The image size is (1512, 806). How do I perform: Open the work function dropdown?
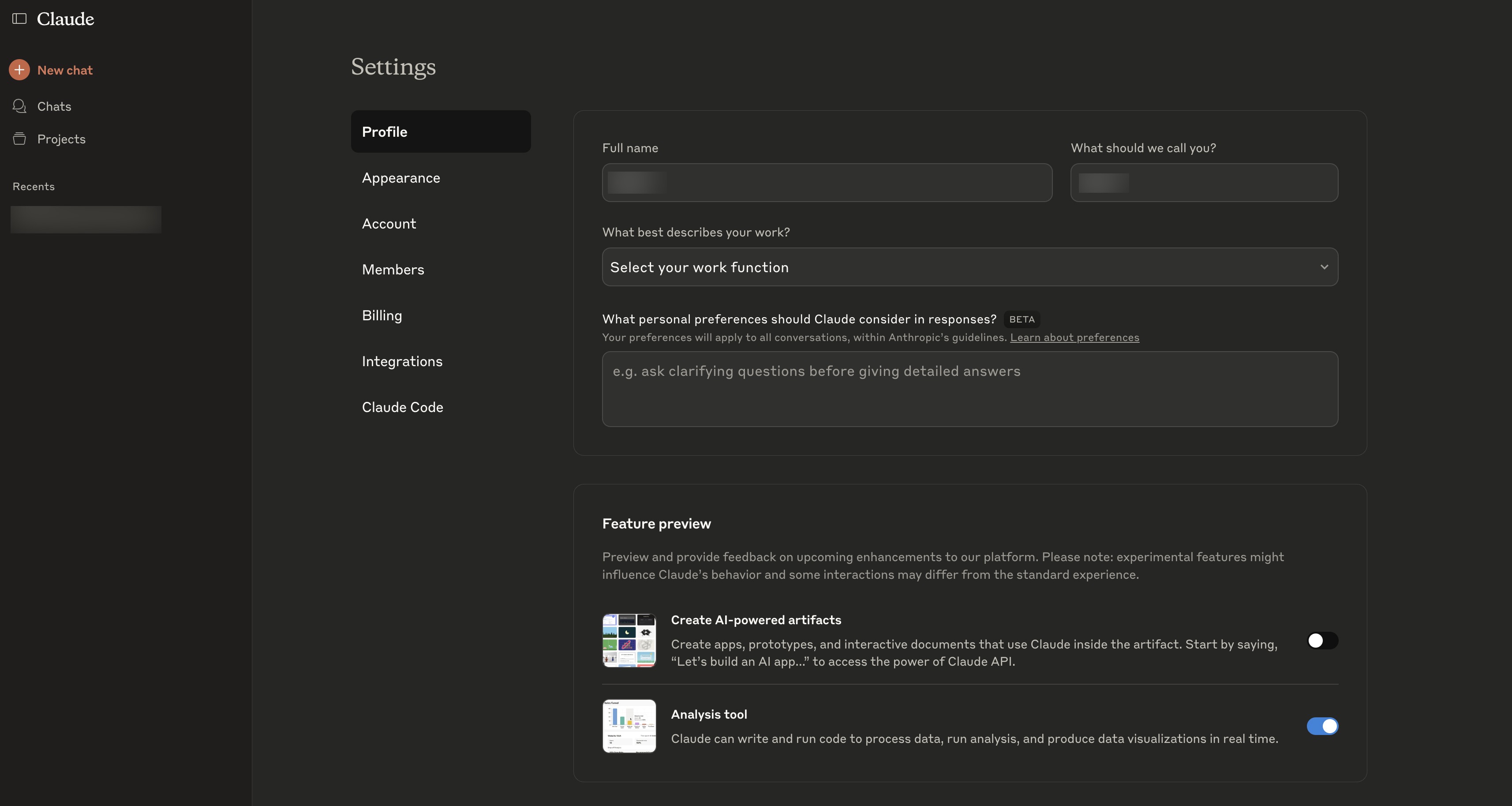coord(969,267)
